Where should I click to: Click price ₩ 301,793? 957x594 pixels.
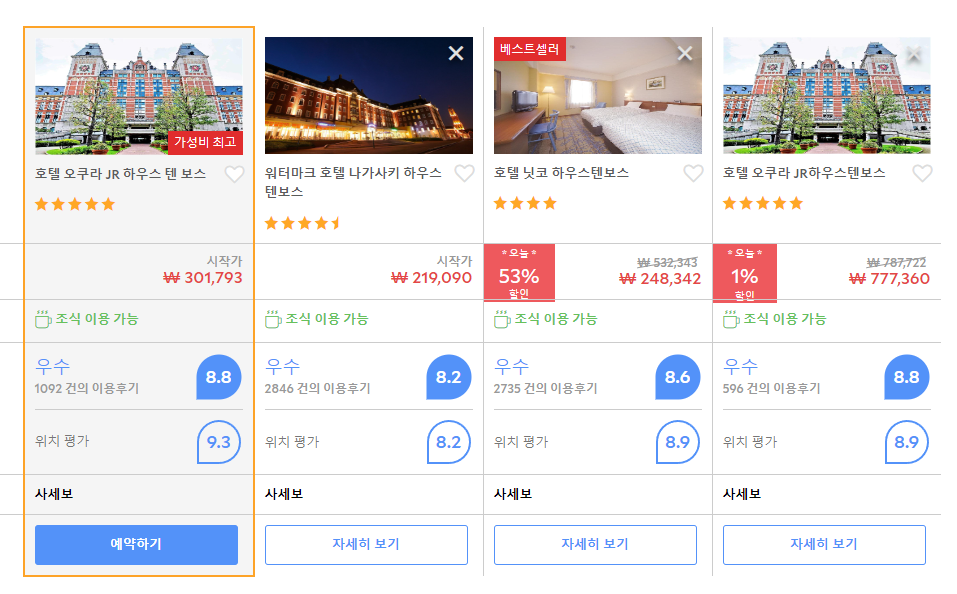pos(203,278)
